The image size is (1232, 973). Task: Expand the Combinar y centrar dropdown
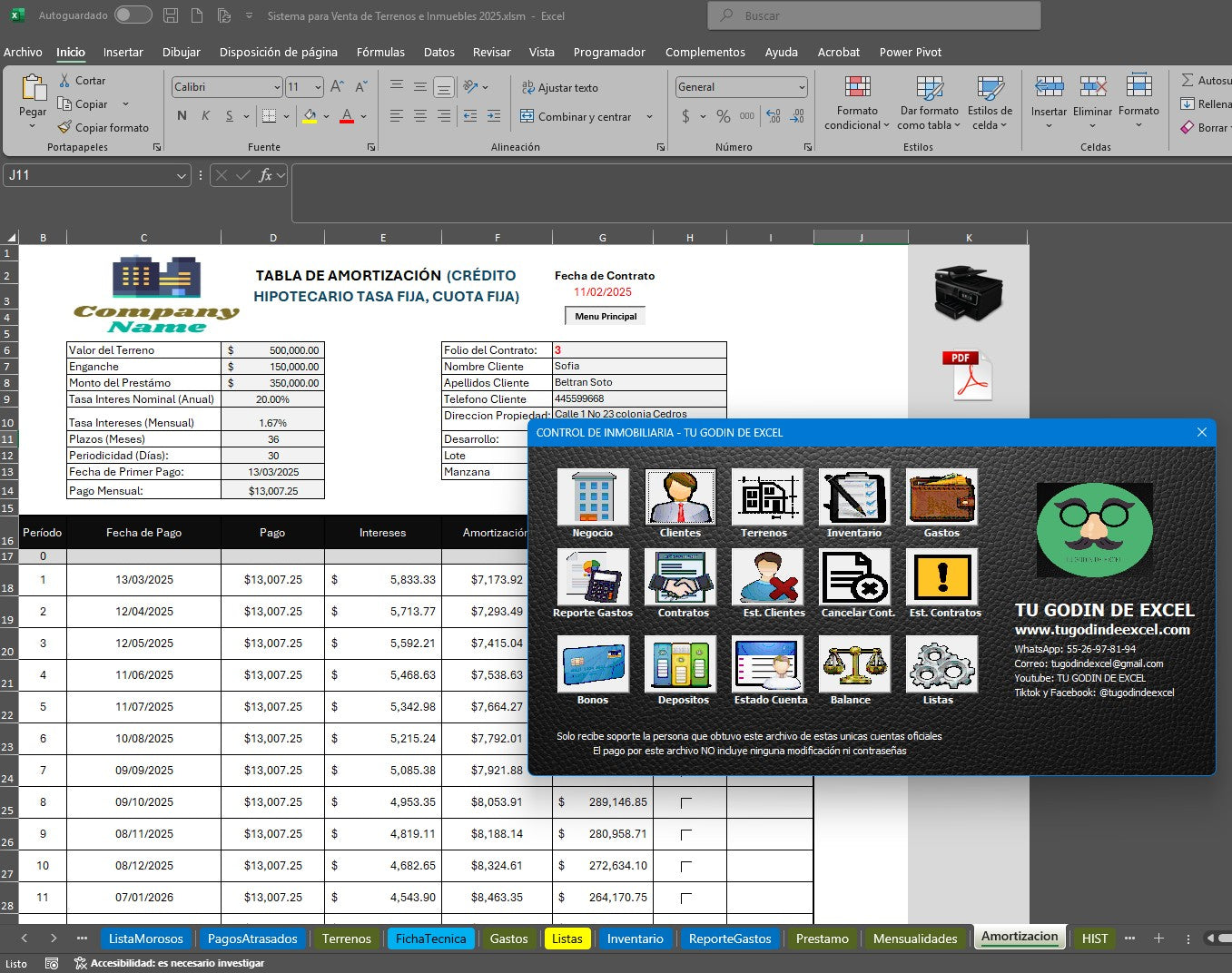click(649, 117)
